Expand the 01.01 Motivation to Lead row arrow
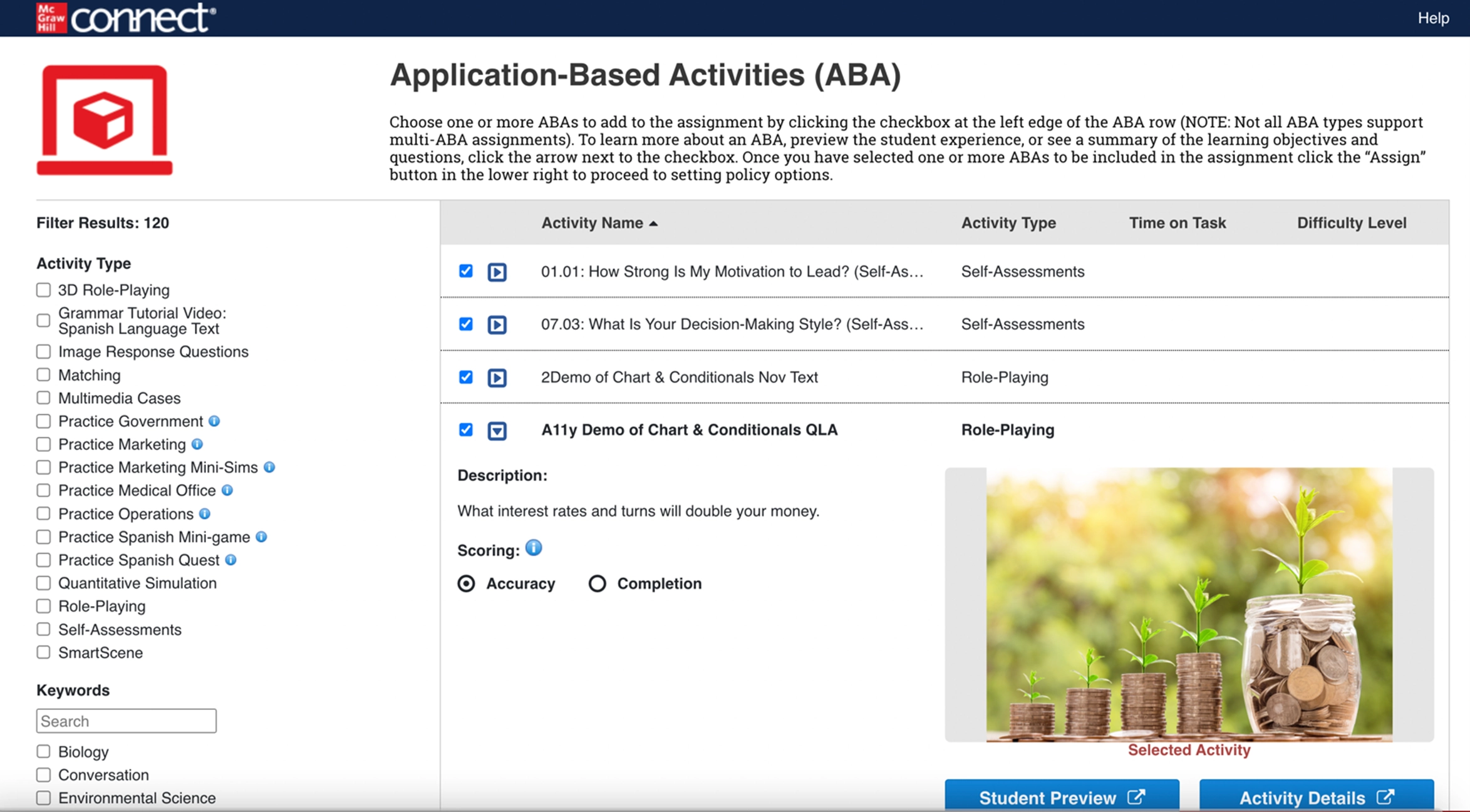This screenshot has height=812, width=1470. pos(497,272)
